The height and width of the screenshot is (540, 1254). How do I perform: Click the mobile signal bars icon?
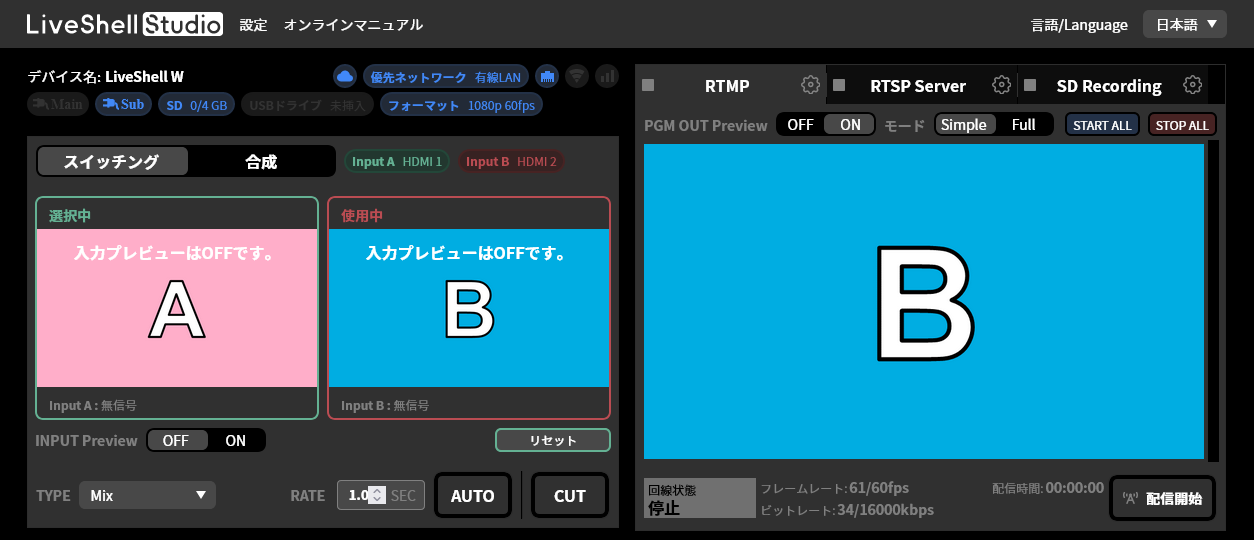coord(607,76)
